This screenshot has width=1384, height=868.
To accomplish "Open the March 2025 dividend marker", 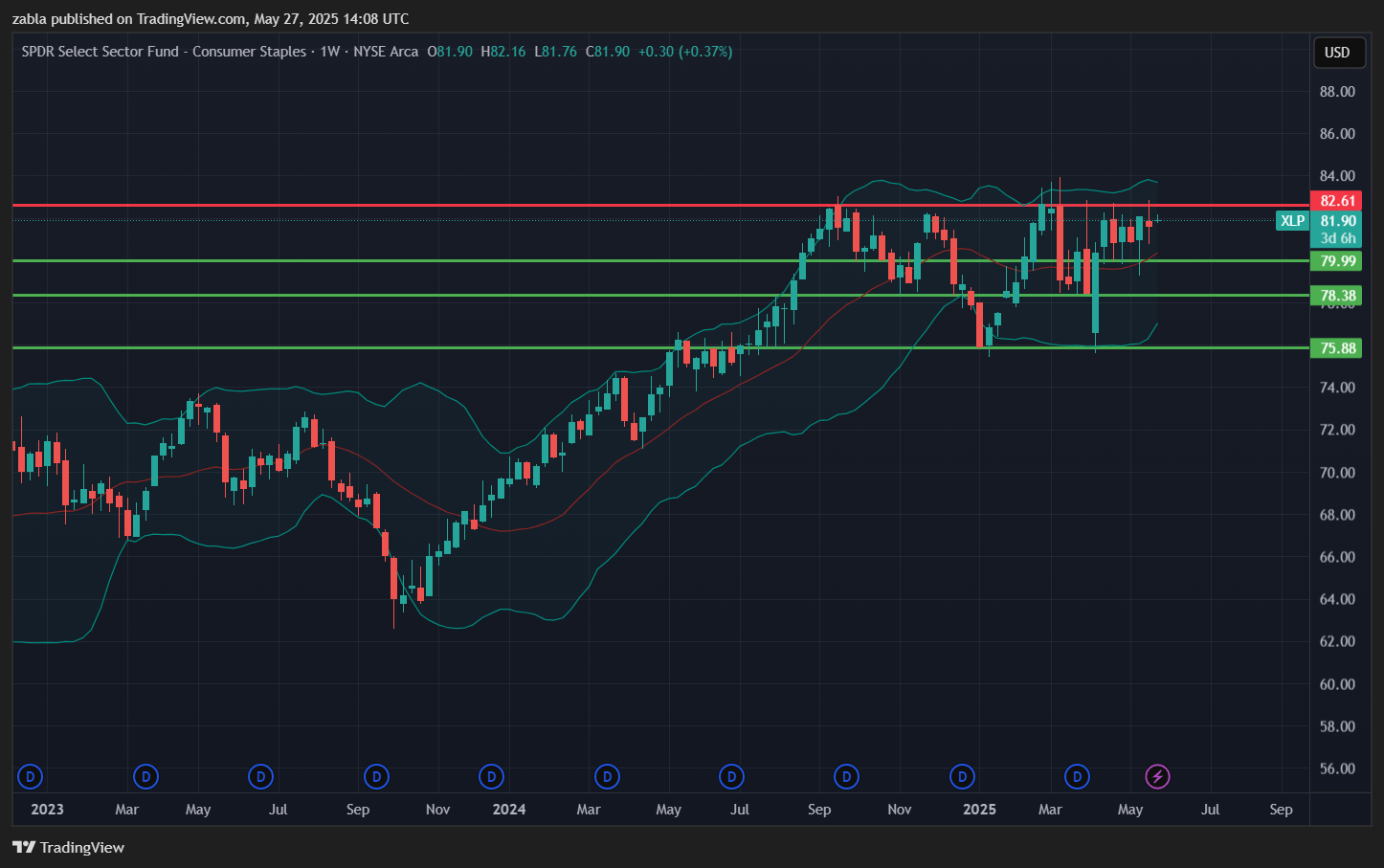I will click(1077, 776).
